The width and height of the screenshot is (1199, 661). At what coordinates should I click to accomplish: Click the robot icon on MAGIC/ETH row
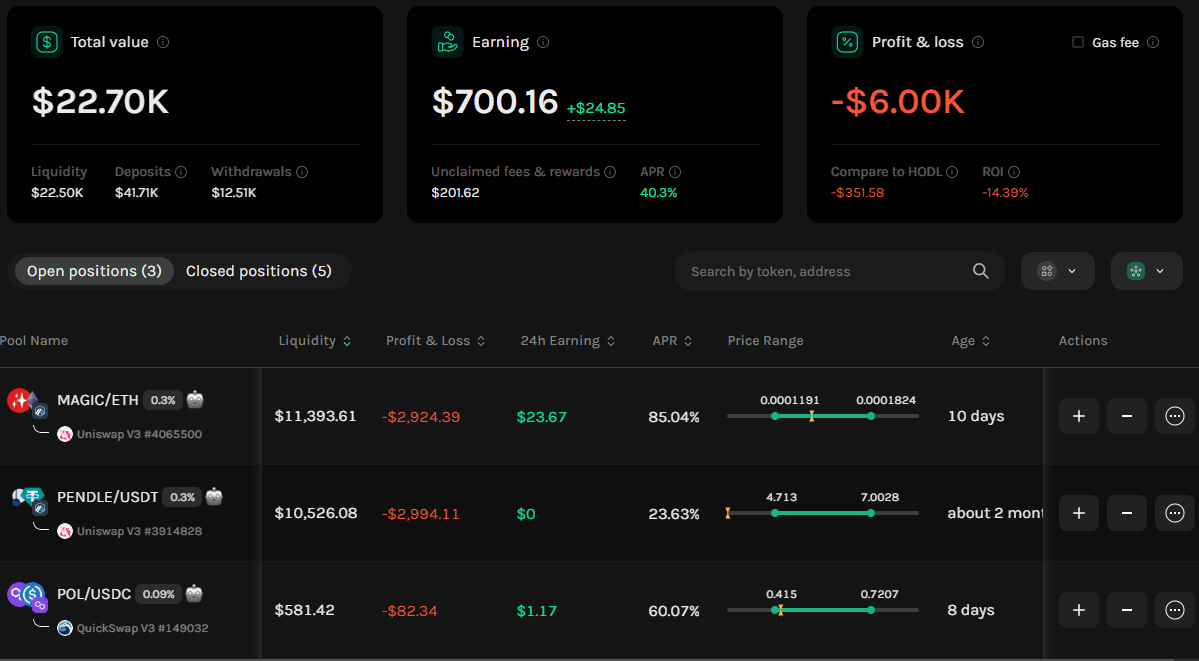point(195,399)
